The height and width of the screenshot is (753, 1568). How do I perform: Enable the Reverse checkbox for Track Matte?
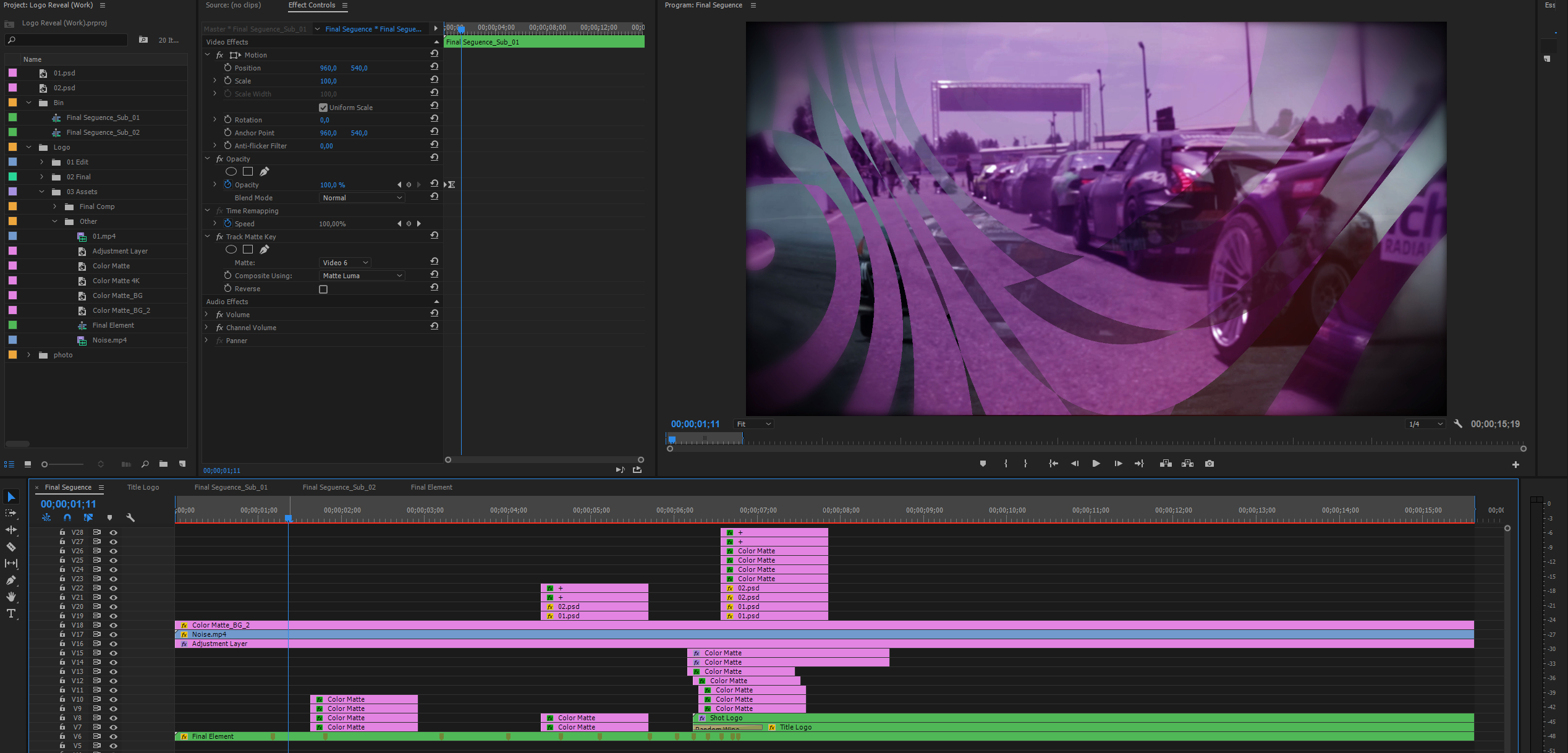[x=323, y=289]
